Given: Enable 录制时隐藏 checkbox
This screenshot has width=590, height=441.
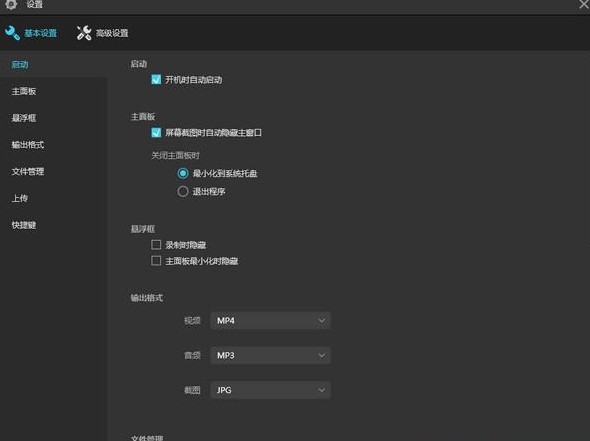Looking at the screenshot, I should pyautogui.click(x=156, y=245).
